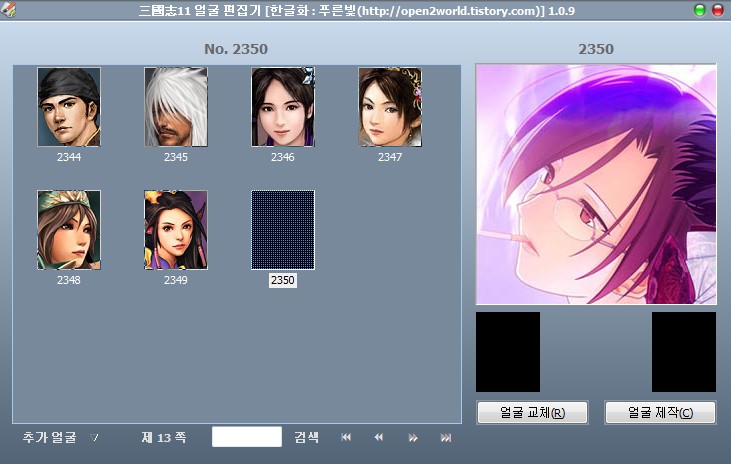Click the 2350 label under empty slot
Image resolution: width=731 pixels, height=464 pixels.
click(283, 280)
